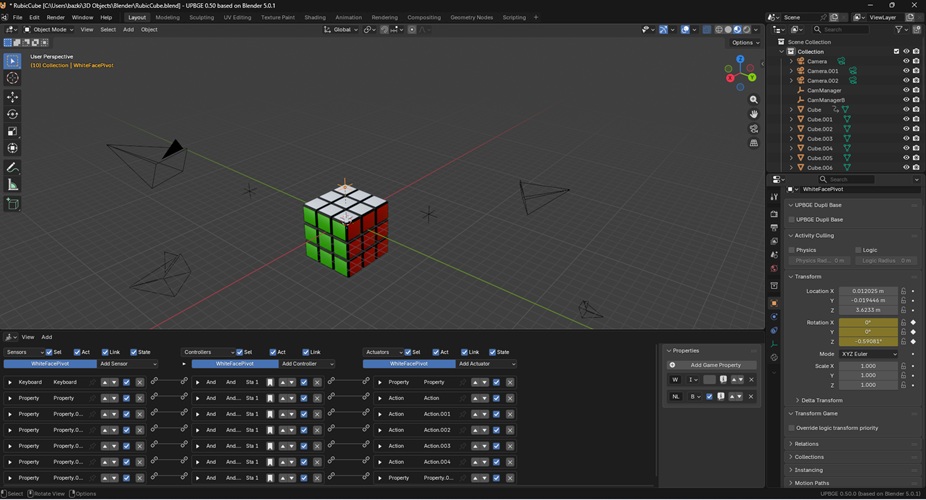
Task: Switch to wireframe viewport shading
Action: click(x=719, y=30)
